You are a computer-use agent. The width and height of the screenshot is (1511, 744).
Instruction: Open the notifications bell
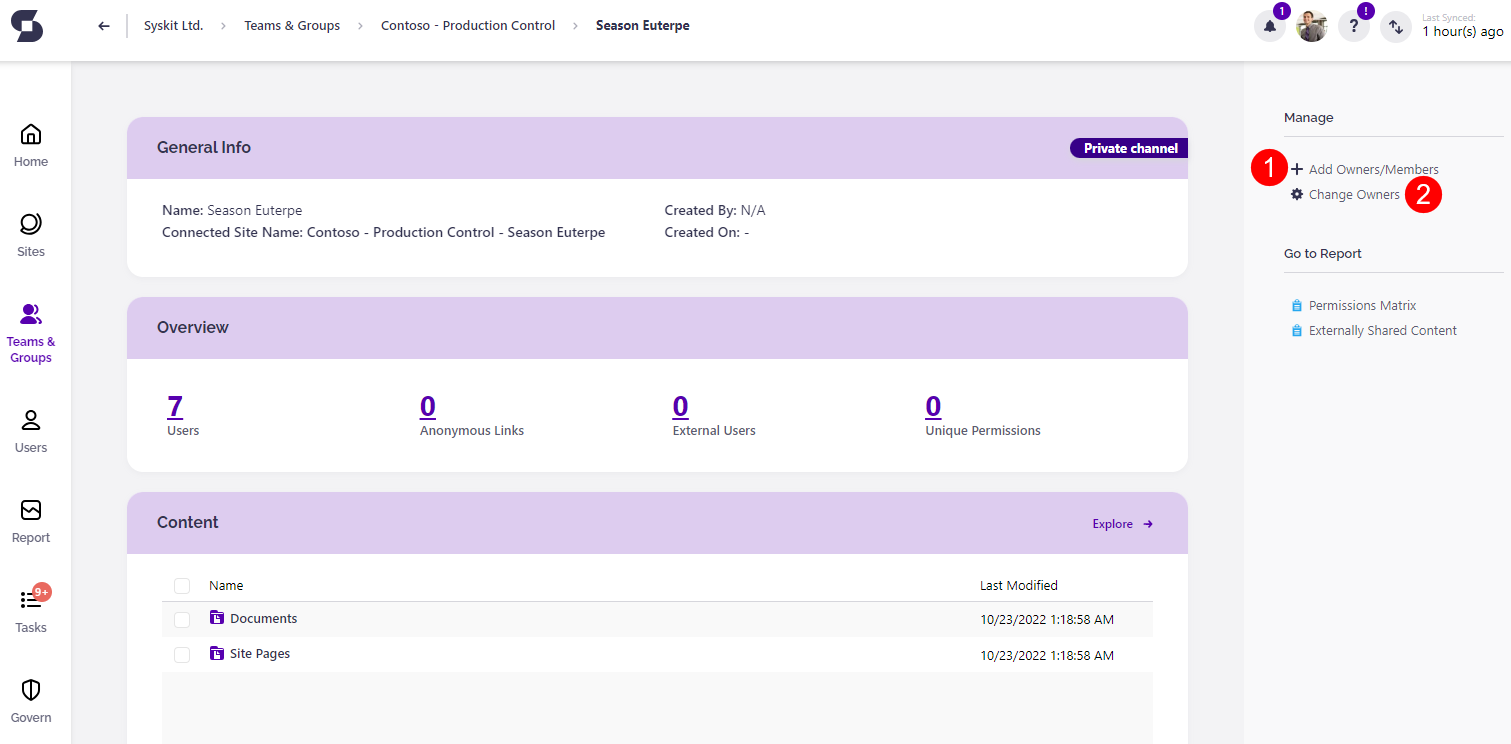click(x=1269, y=26)
